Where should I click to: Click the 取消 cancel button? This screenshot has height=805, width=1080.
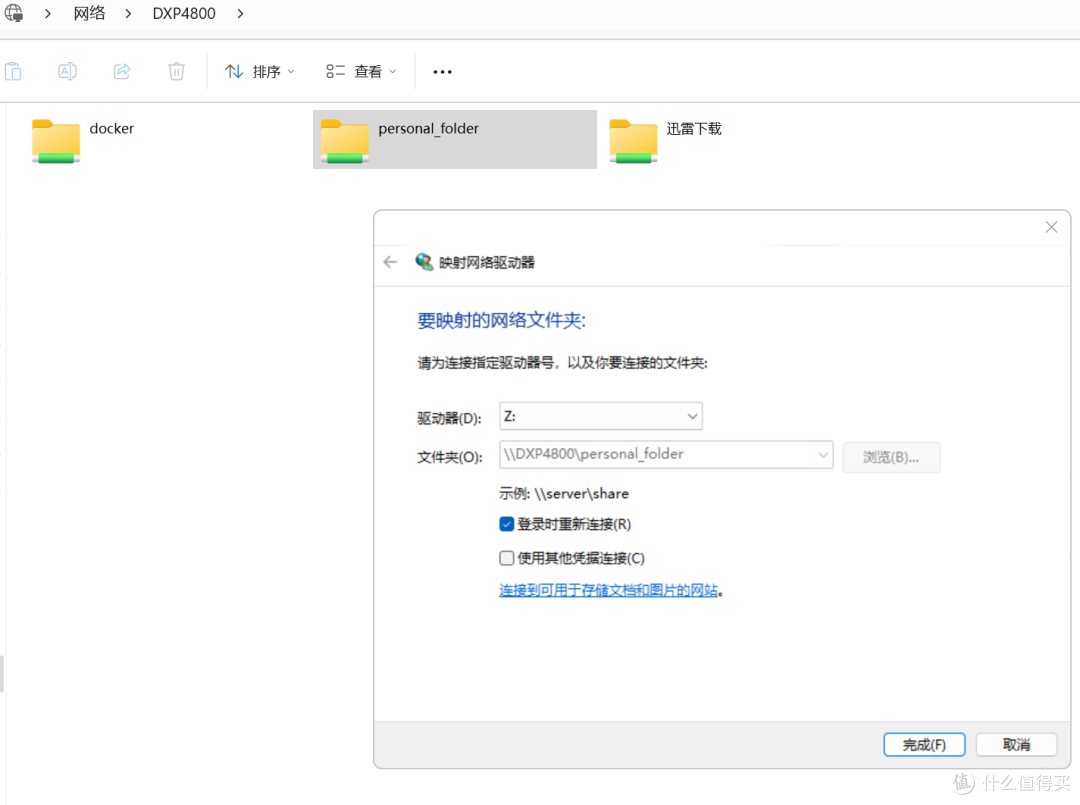tap(1016, 744)
